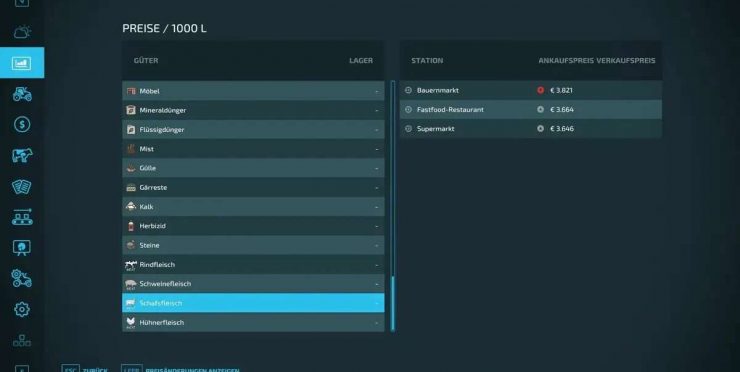Open the weather forecast sidebar icon

coord(22,32)
